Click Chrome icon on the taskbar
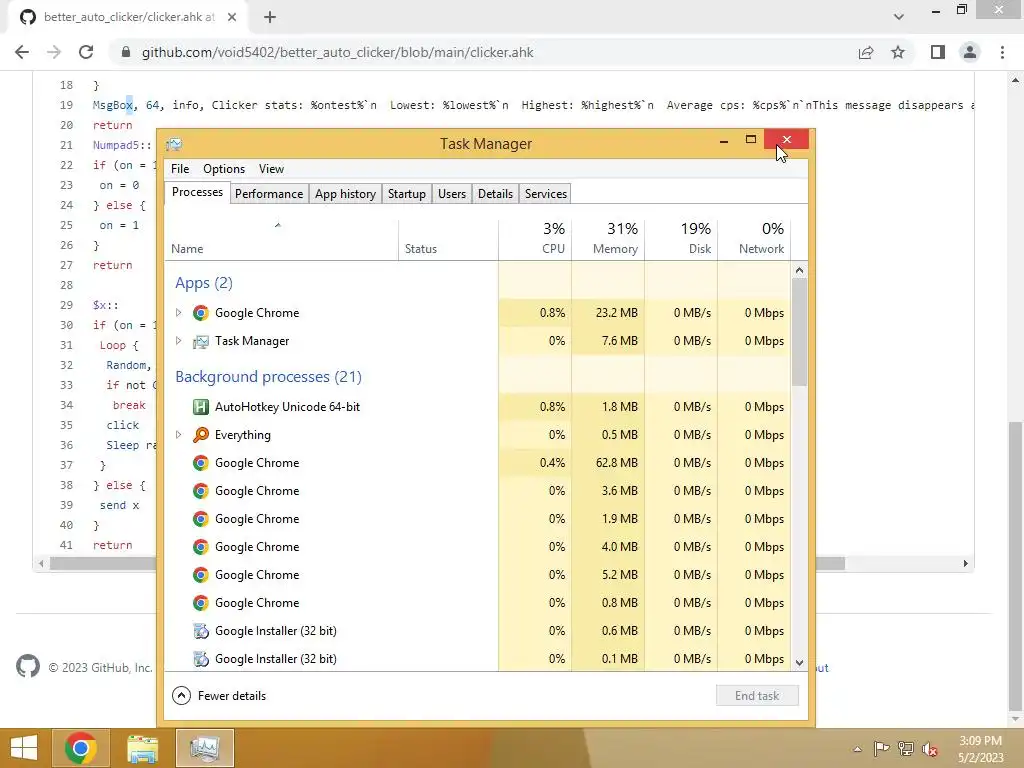1024x768 pixels. coord(81,748)
